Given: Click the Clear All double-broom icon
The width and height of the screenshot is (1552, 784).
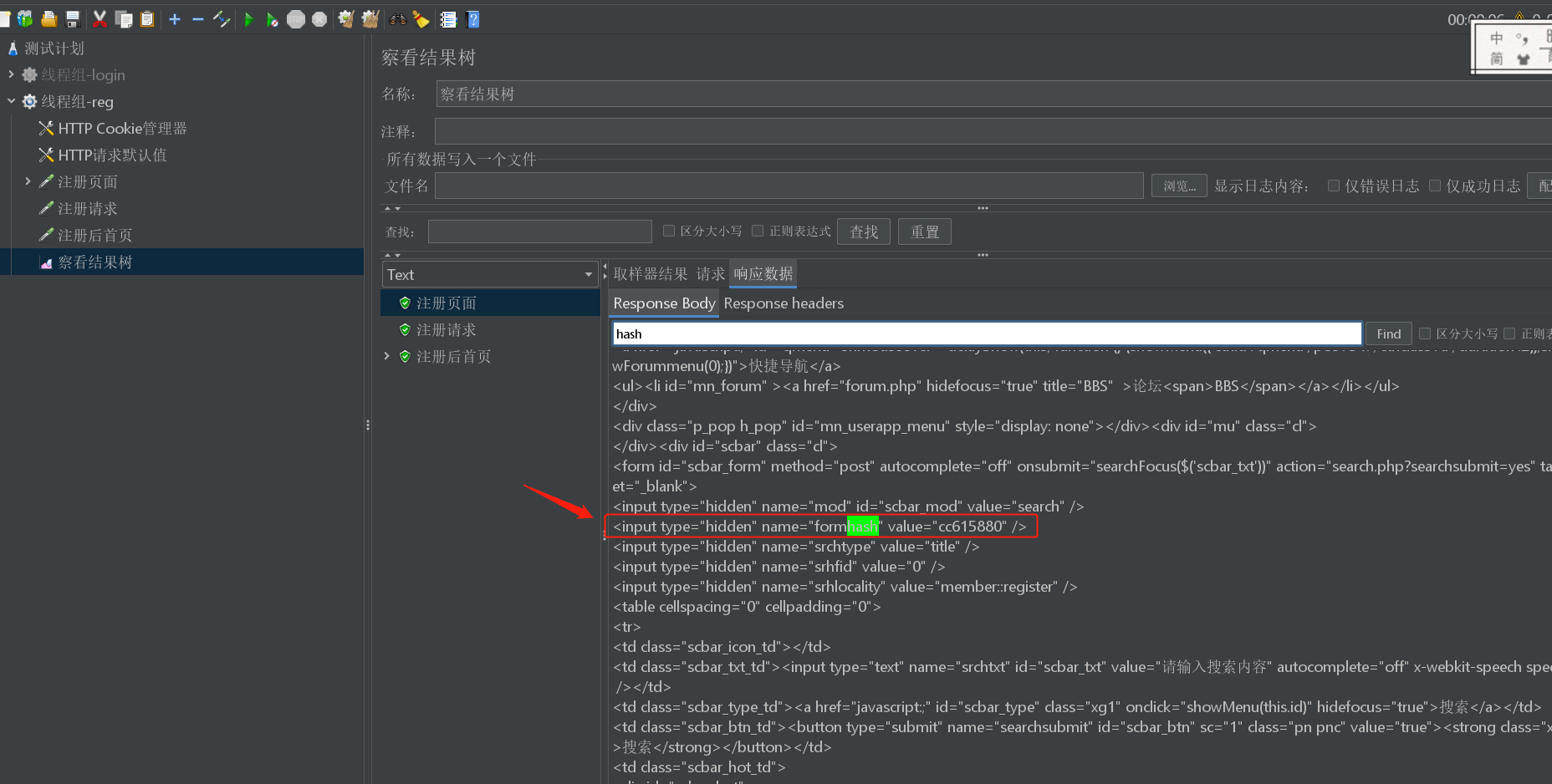Looking at the screenshot, I should pos(370,19).
